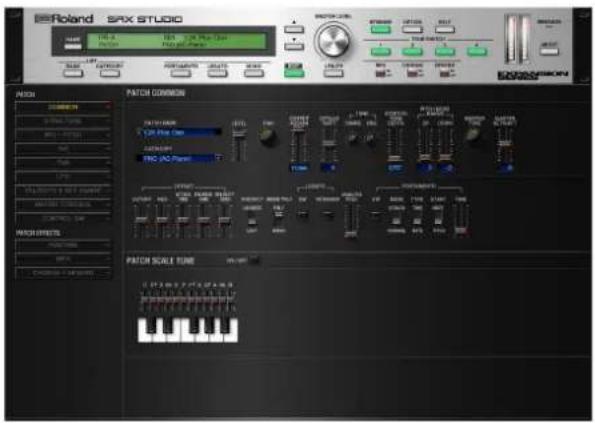Toggle the LEGATO button on the top panel
The height and width of the screenshot is (423, 595).
[x=217, y=73]
